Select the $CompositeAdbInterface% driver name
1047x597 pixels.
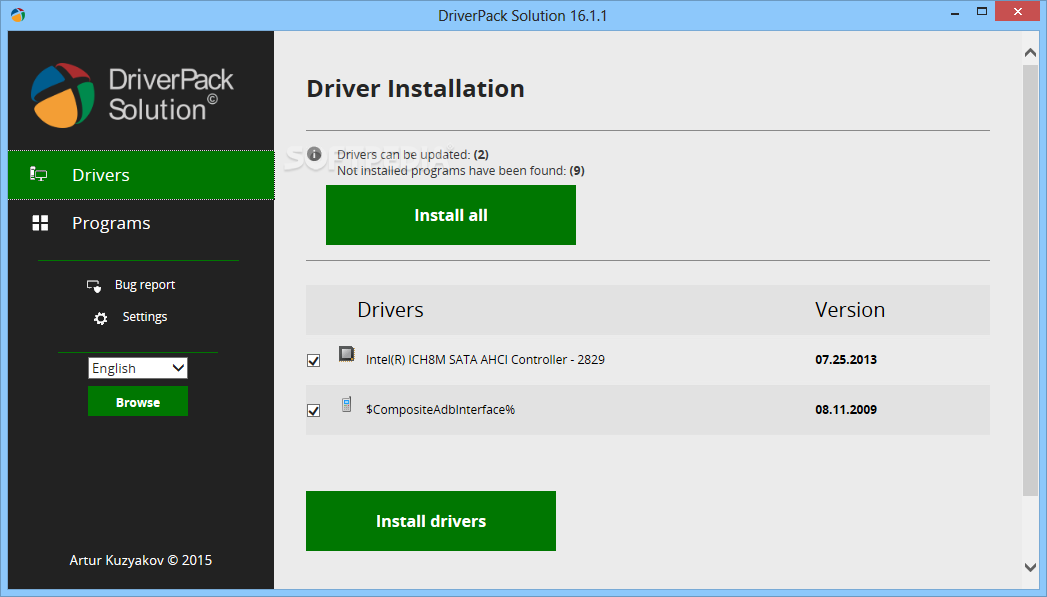click(x=440, y=409)
